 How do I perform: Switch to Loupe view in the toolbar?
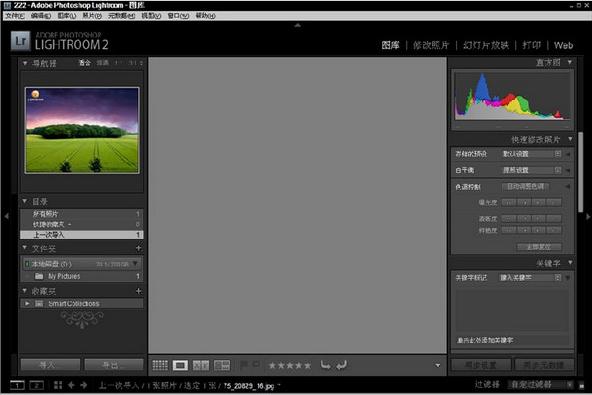pos(180,365)
